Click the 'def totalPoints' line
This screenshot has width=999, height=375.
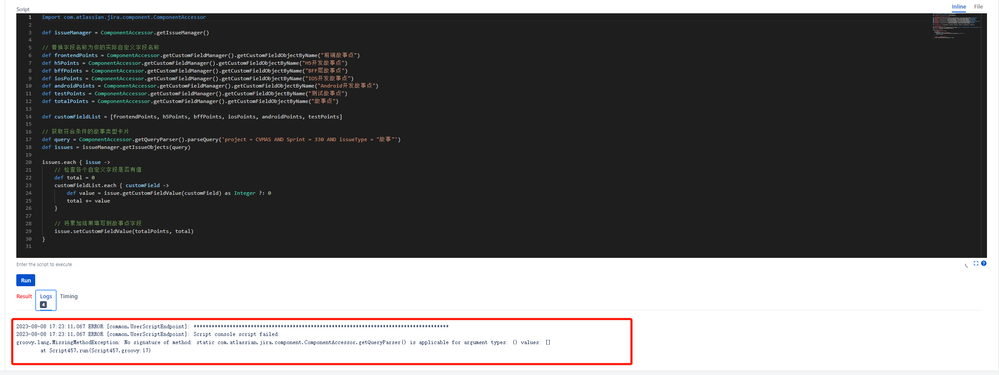190,101
